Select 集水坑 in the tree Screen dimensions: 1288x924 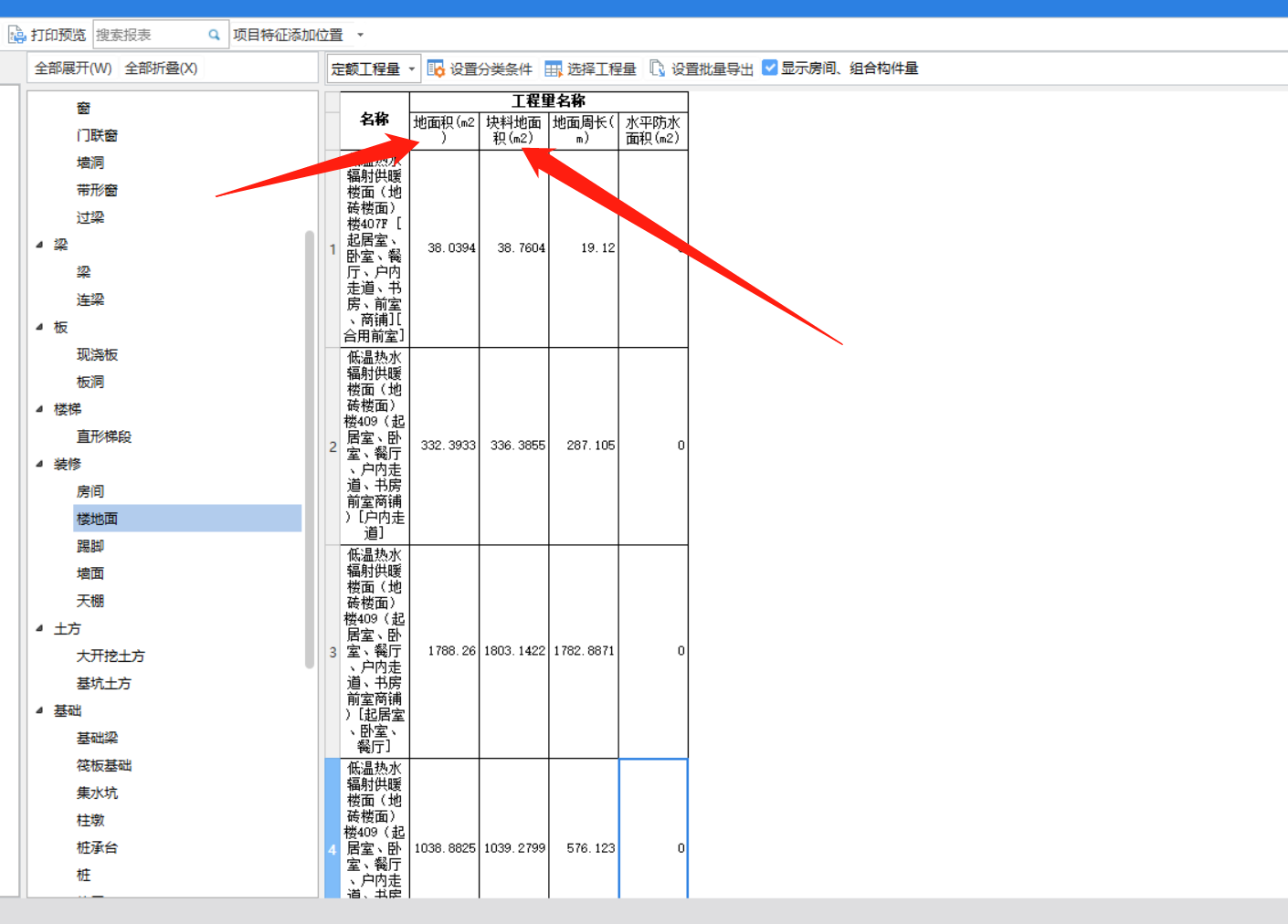tap(97, 793)
